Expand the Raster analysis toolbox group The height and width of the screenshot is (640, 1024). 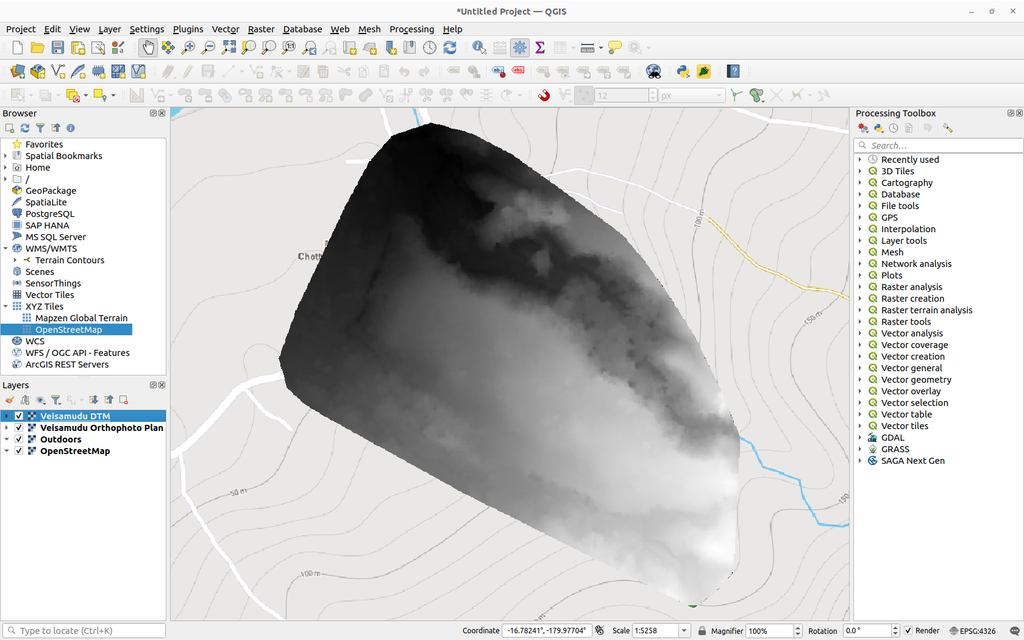pos(862,287)
